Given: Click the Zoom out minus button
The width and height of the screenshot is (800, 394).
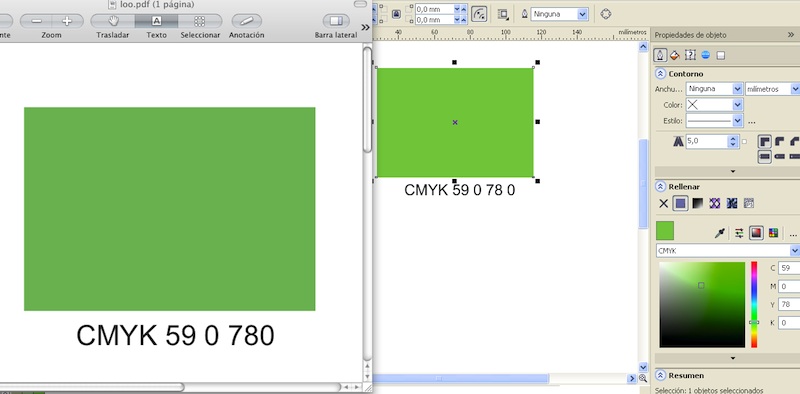Looking at the screenshot, I should pos(36,21).
